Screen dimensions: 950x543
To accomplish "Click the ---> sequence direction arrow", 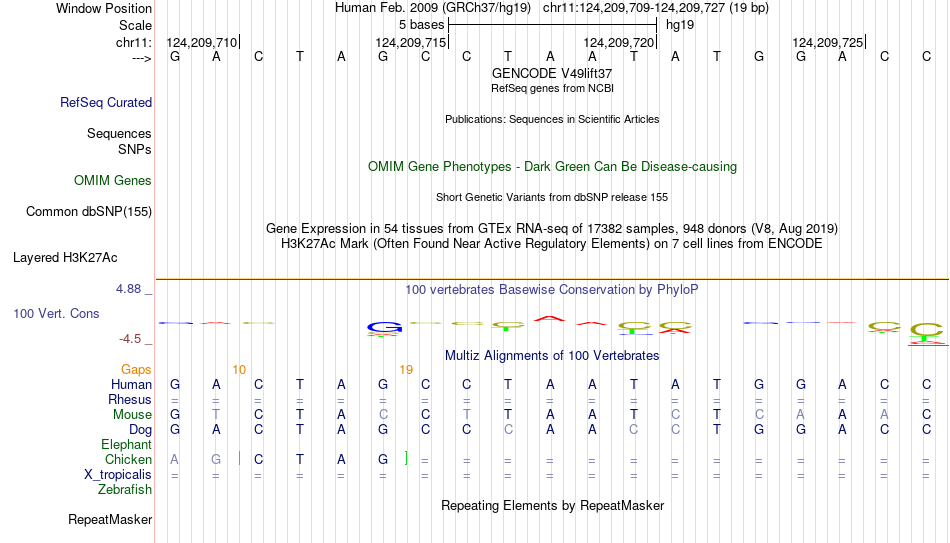I will (x=142, y=58).
